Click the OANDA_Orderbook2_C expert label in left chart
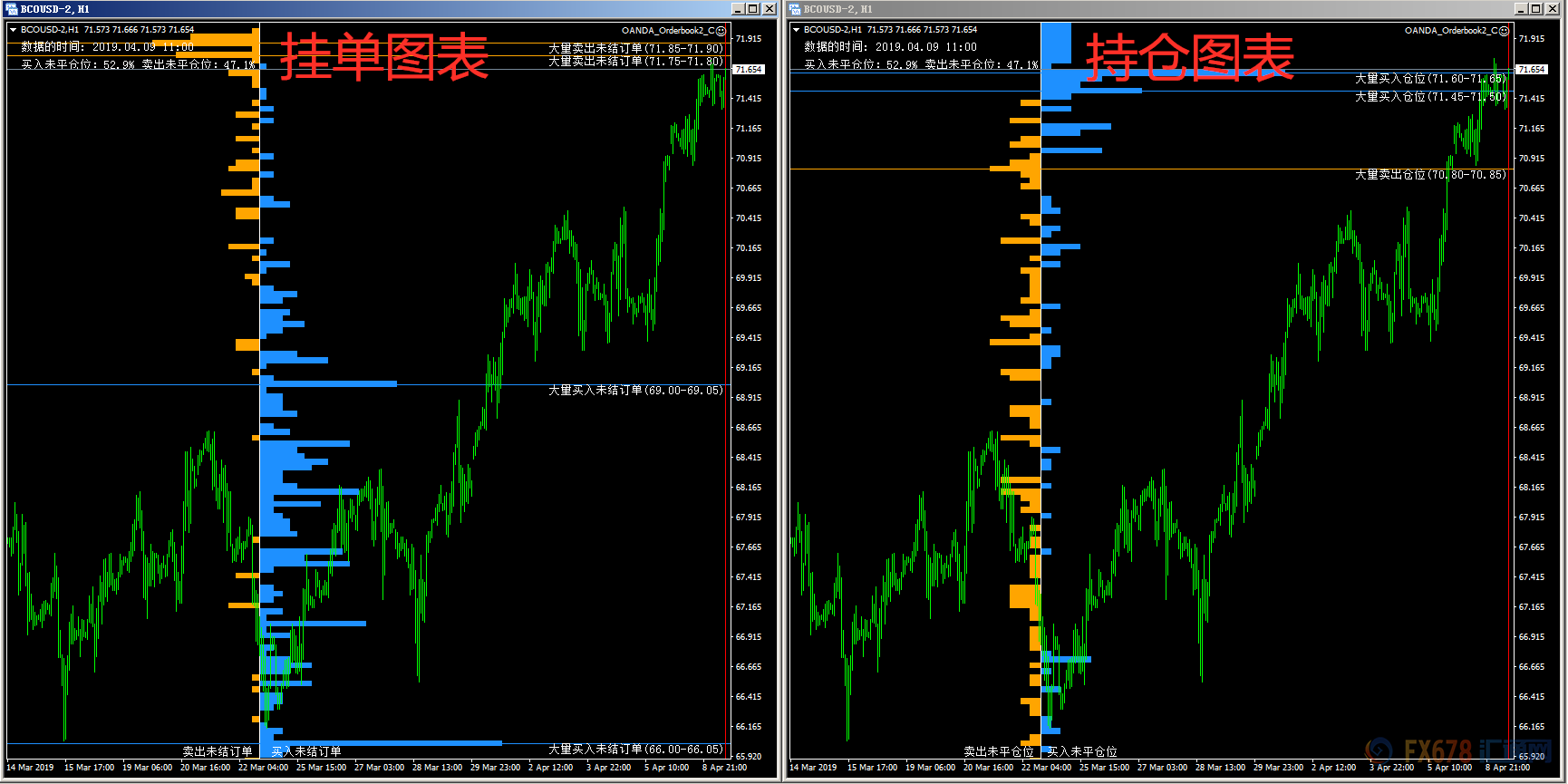The height and width of the screenshot is (784, 1568). click(668, 31)
